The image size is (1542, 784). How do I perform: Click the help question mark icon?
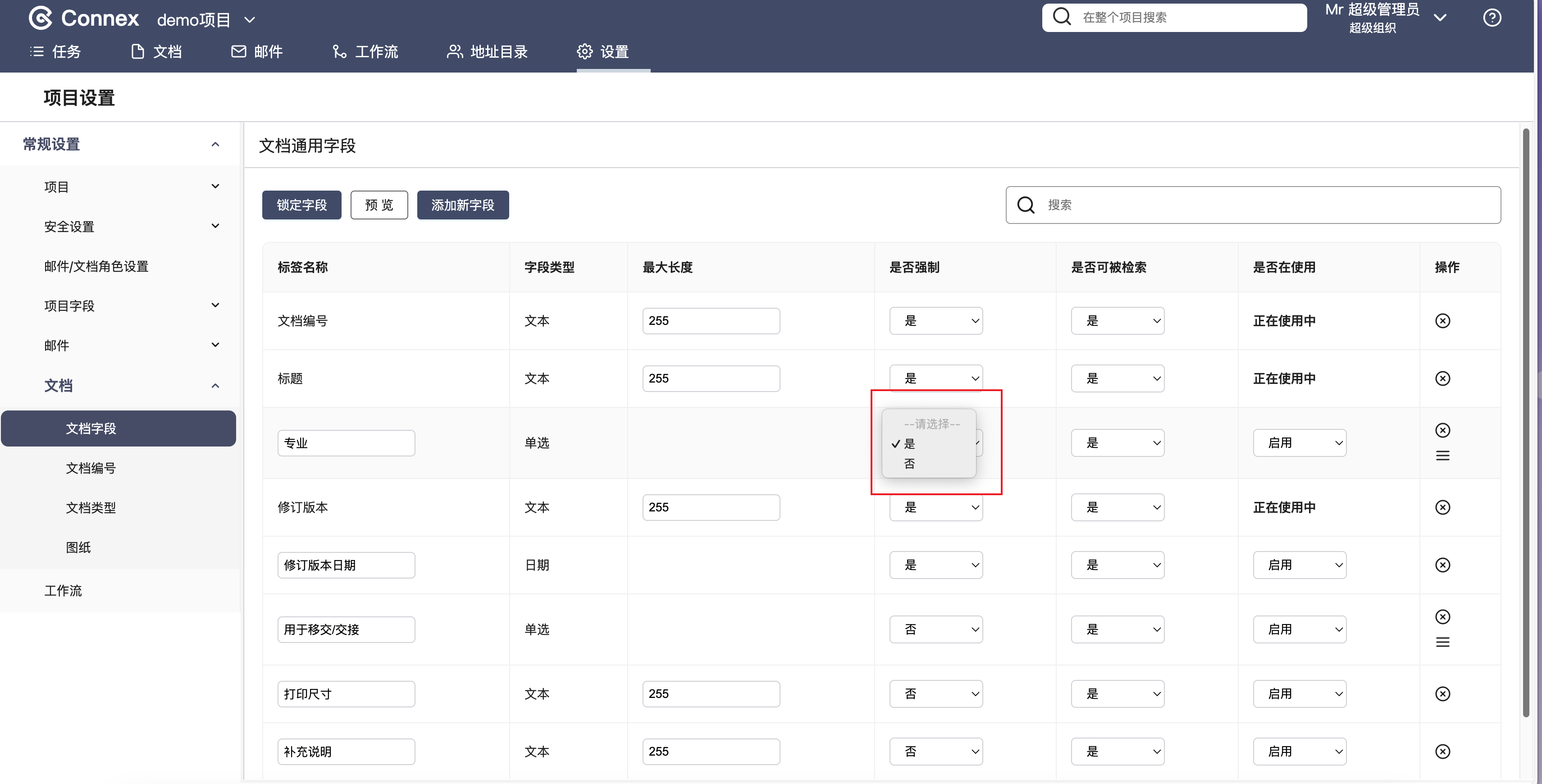(1492, 18)
